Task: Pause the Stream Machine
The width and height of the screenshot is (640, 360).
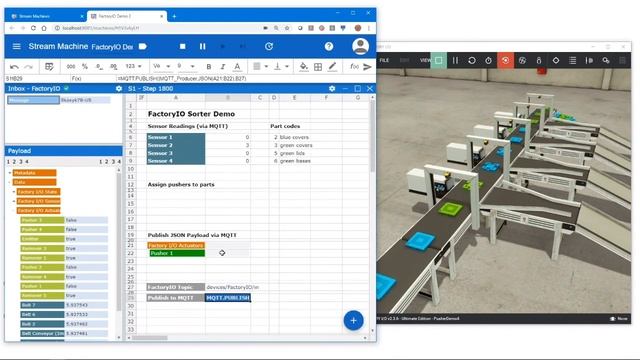Action: coord(202,47)
